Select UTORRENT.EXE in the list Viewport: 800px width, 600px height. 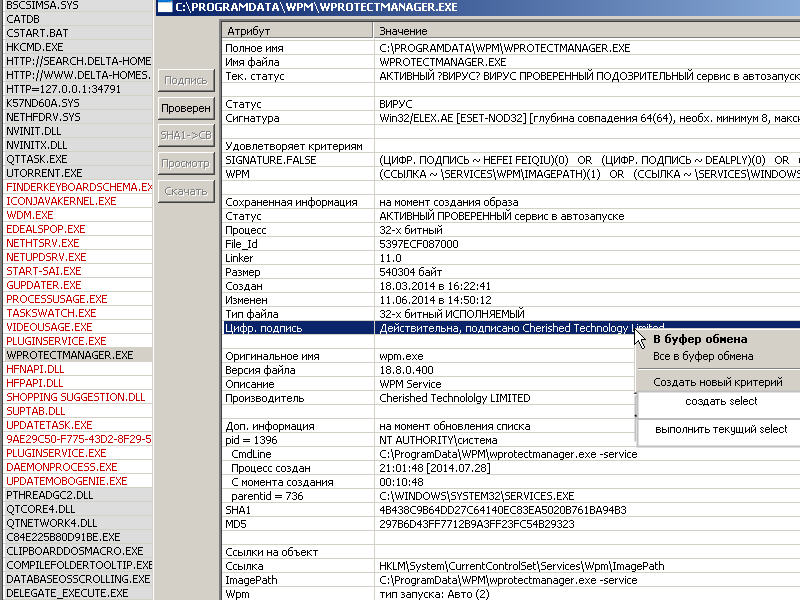coord(44,173)
